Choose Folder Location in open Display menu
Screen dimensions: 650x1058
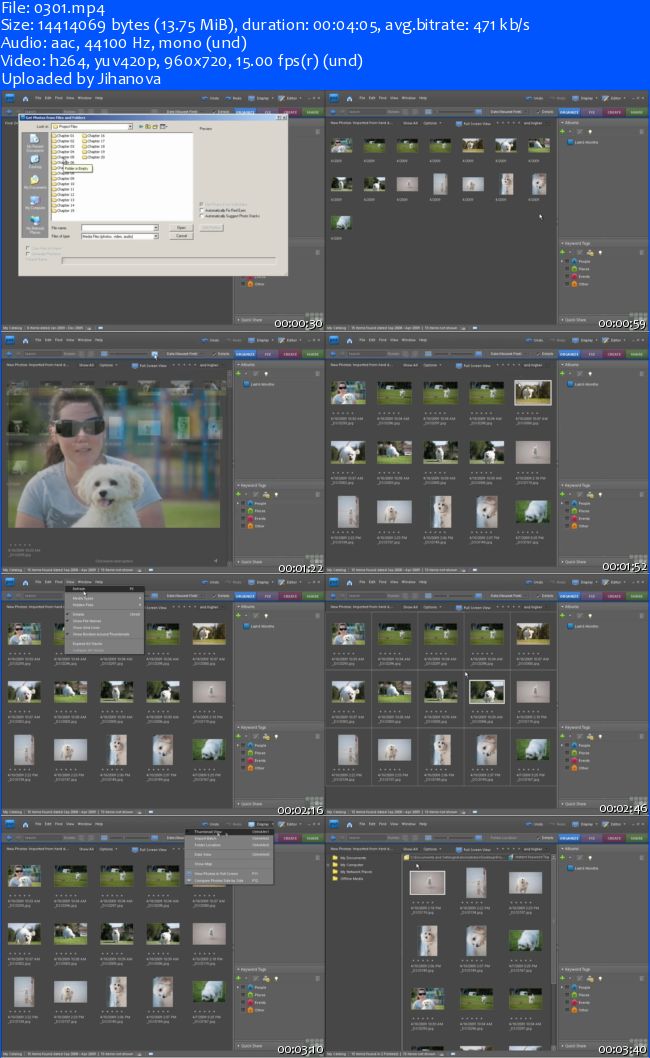(x=229, y=845)
